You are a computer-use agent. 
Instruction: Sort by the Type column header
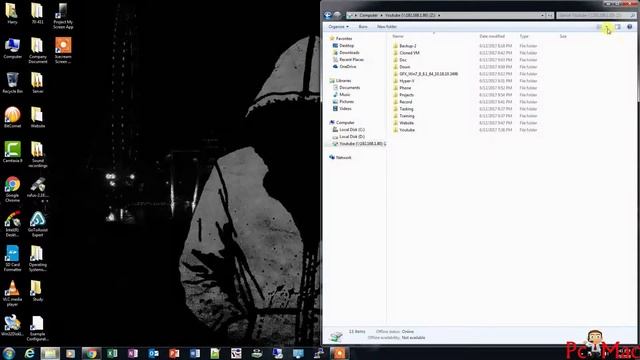pos(524,36)
